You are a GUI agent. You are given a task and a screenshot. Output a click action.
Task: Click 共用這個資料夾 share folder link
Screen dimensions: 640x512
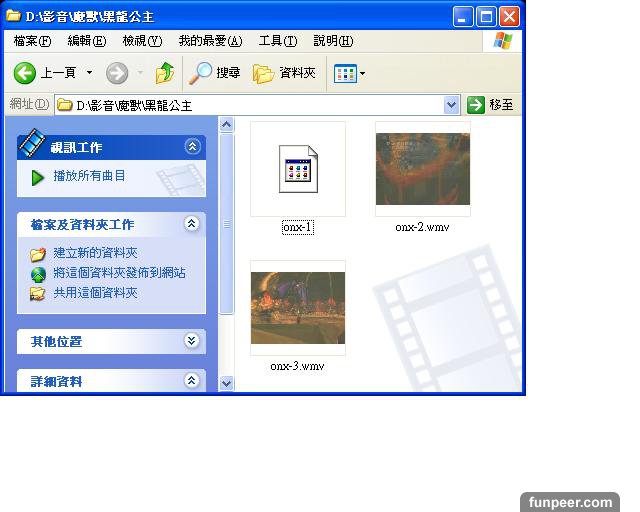[x=95, y=293]
